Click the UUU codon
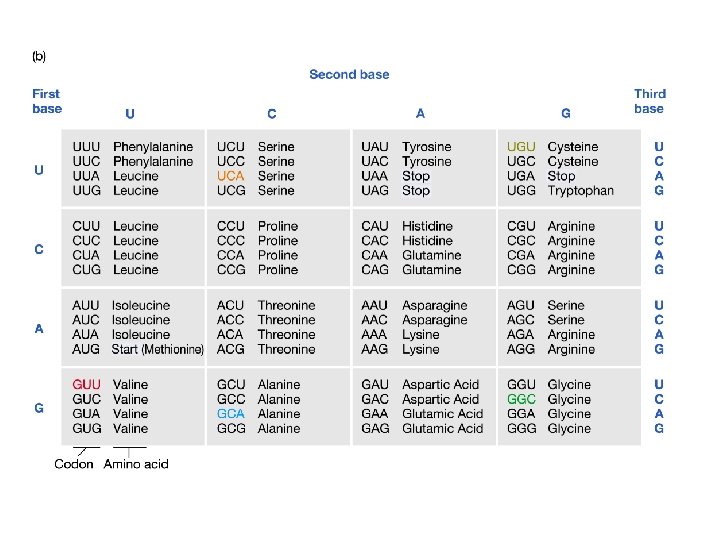Viewport: 720px width, 540px height. pos(86,147)
